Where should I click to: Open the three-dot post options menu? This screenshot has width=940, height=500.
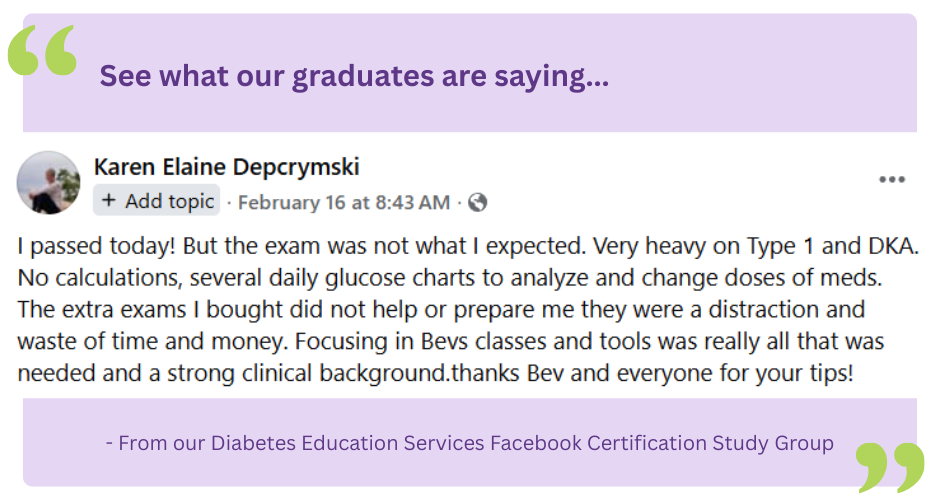pos(891,180)
